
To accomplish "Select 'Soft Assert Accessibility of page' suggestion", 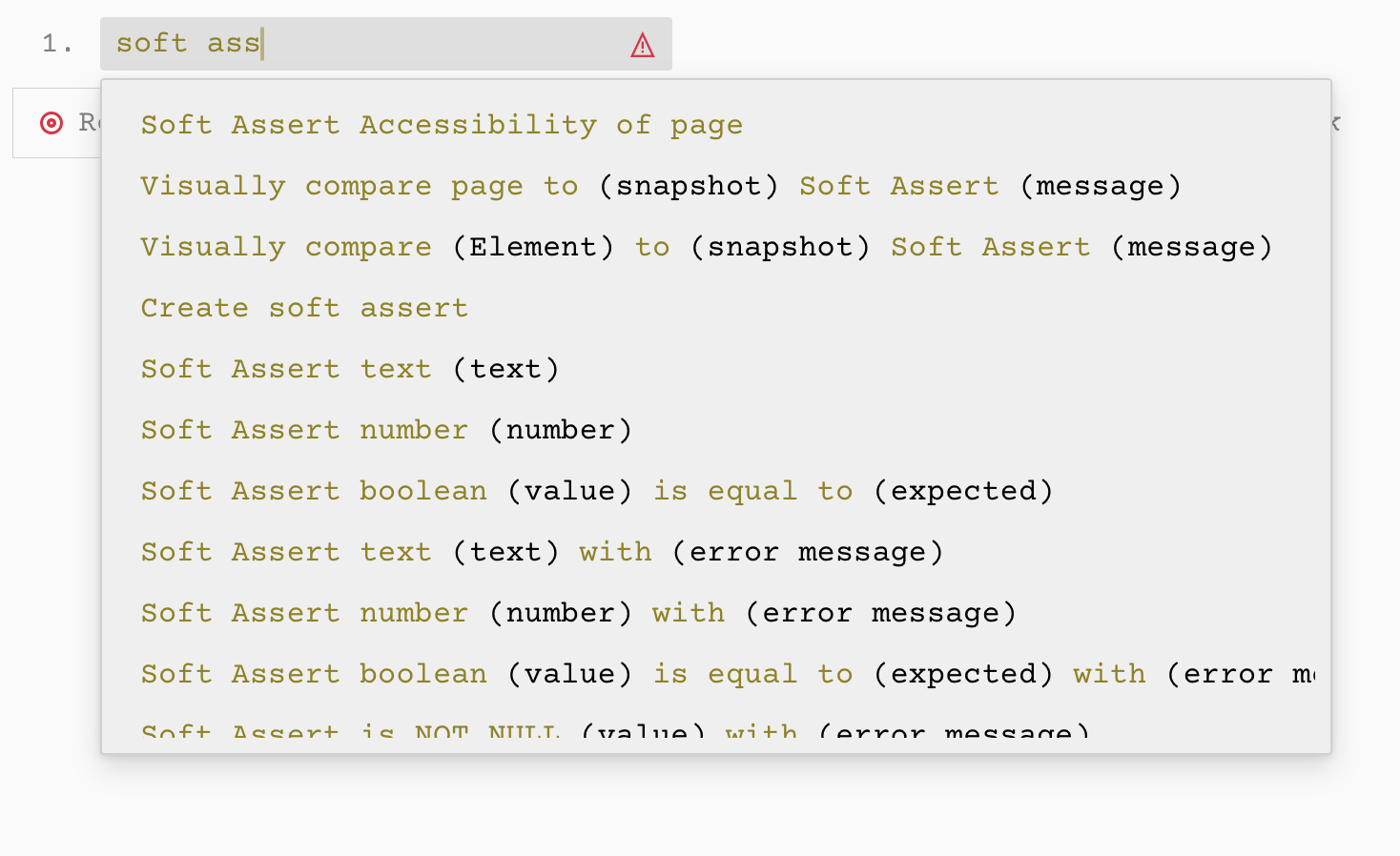I will [x=441, y=125].
